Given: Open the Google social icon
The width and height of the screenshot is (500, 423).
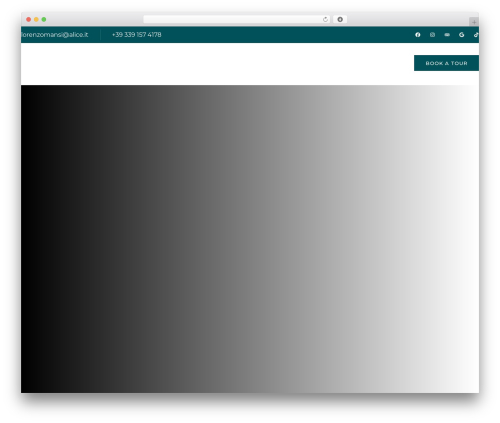Looking at the screenshot, I should coord(462,35).
